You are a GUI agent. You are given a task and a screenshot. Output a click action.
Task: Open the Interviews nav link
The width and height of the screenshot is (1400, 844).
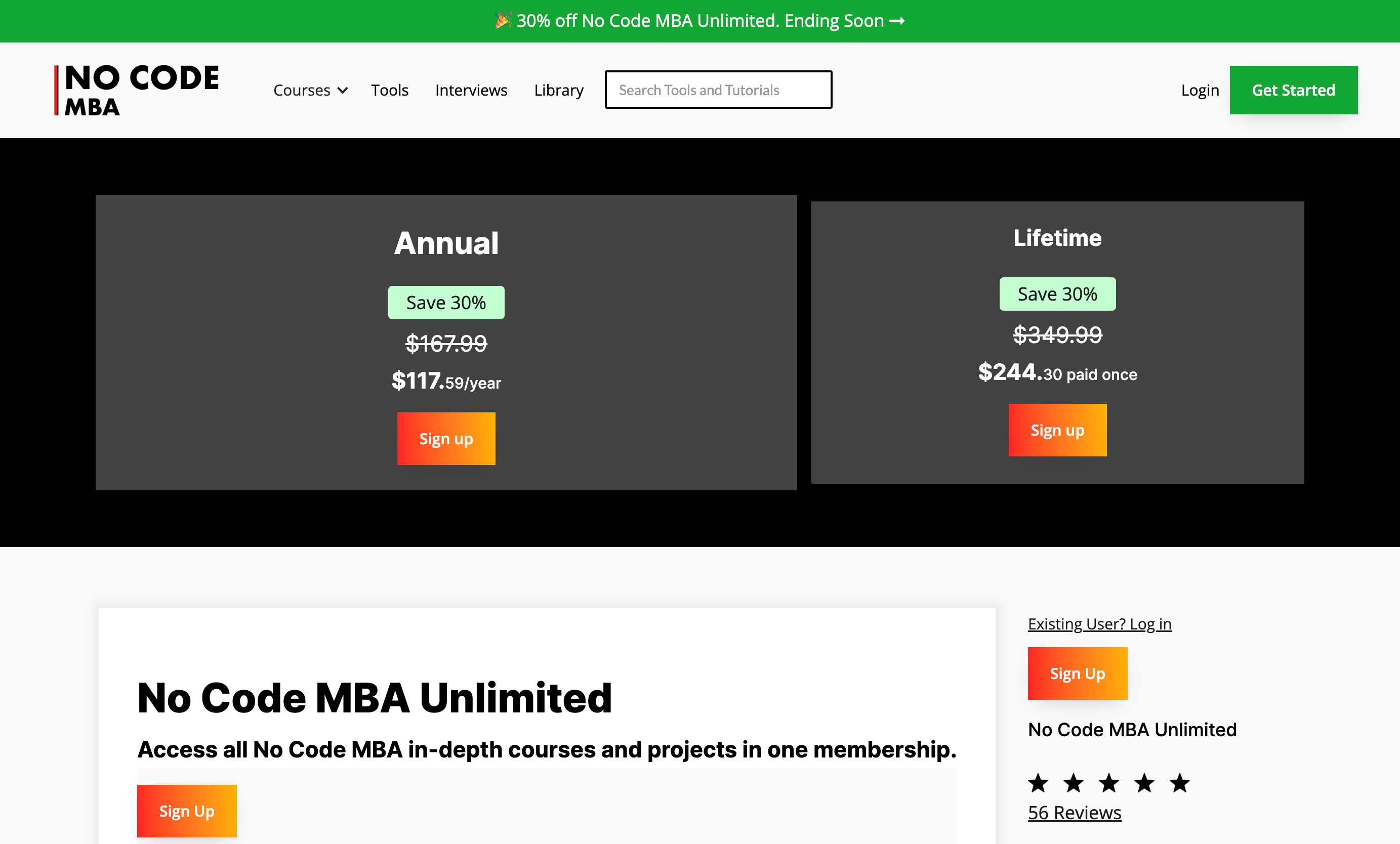471,90
